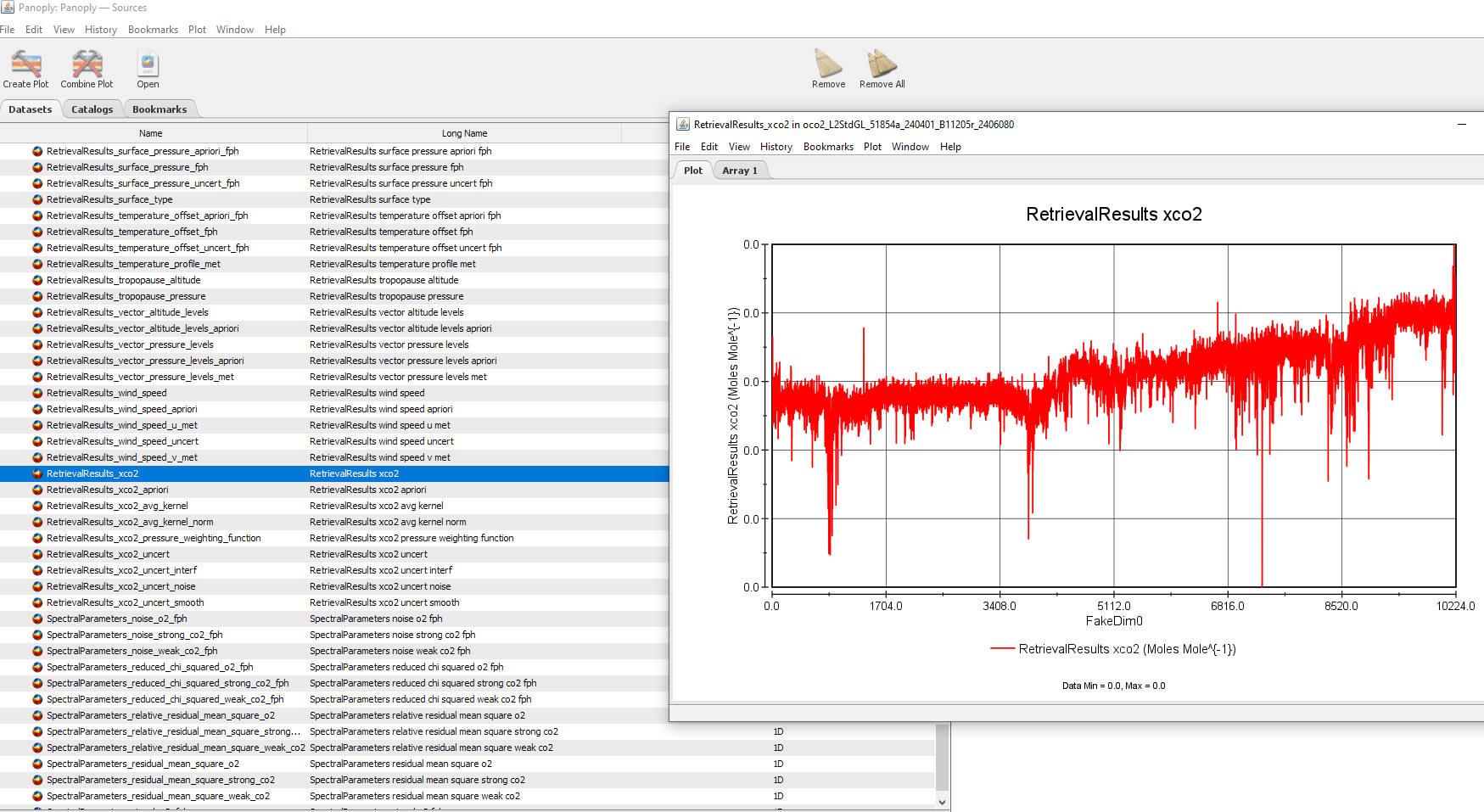Click 'RetrievalResults tropopause pressure' long name cell
Screen dimensions: 1484x812
click(386, 296)
